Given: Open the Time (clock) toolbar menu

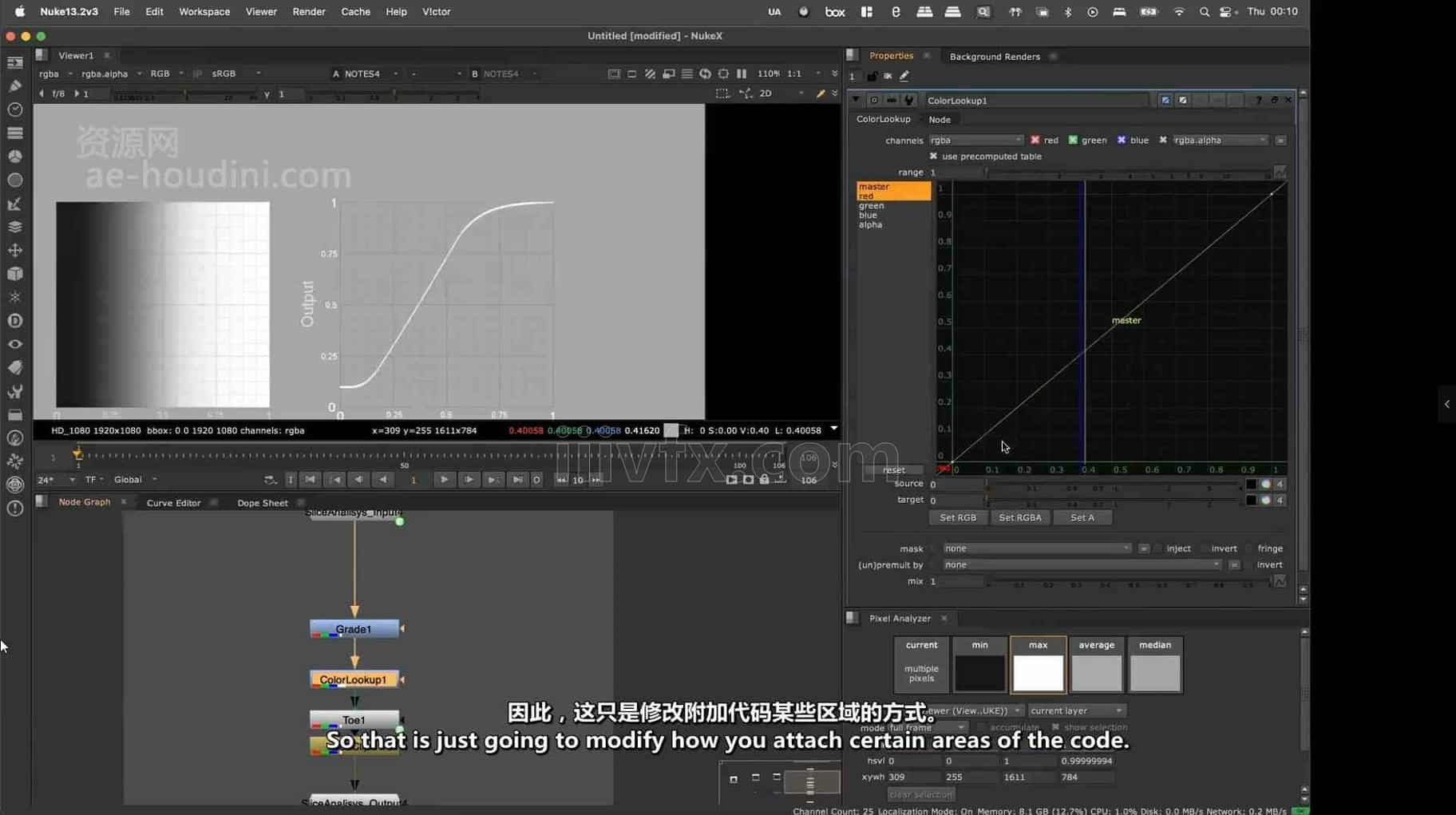Looking at the screenshot, I should [x=14, y=109].
